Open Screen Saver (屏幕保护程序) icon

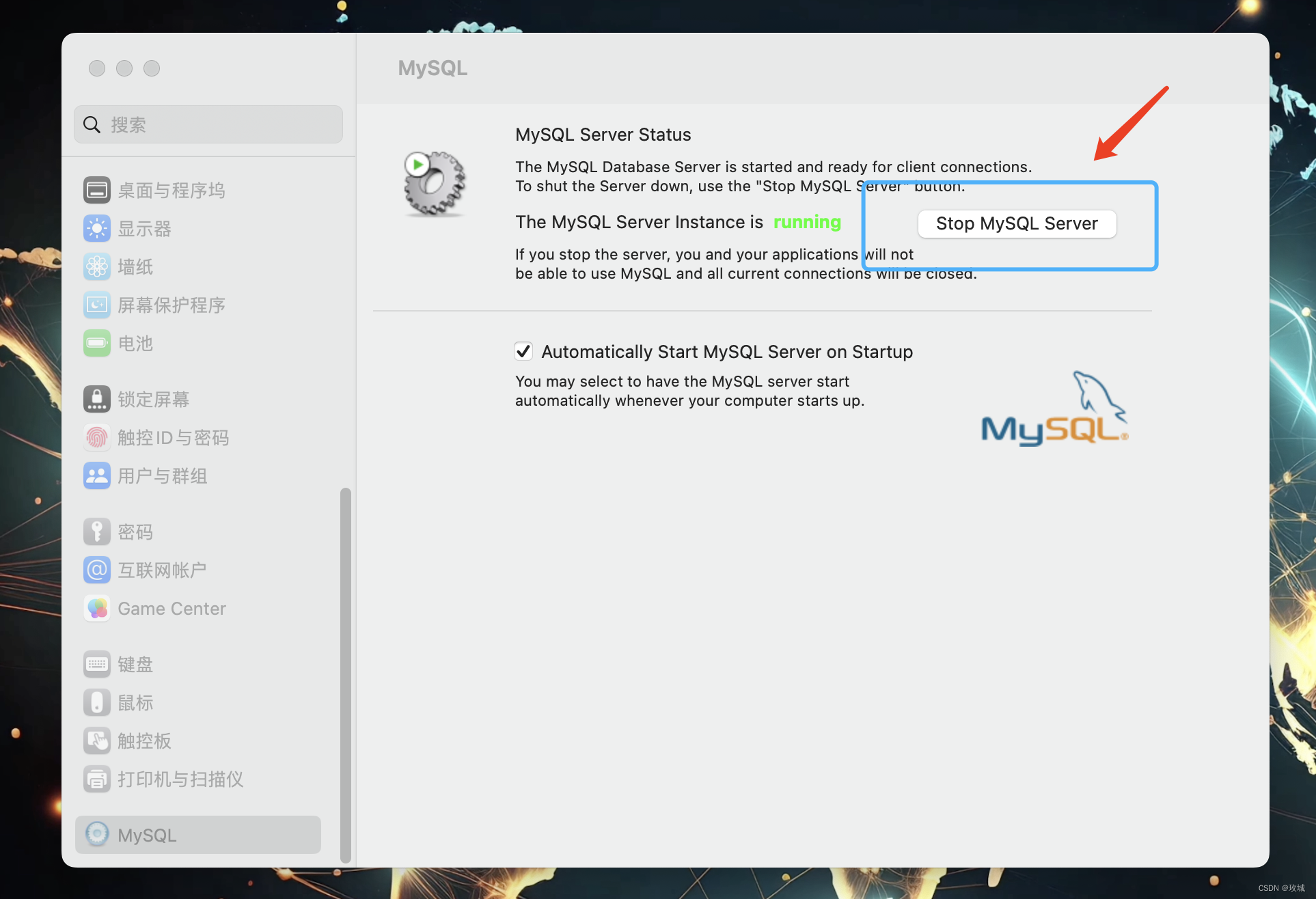click(x=96, y=305)
